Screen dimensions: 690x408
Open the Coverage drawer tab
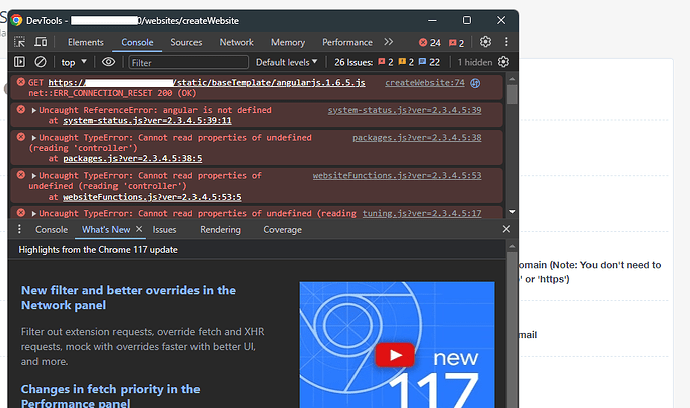tap(283, 230)
